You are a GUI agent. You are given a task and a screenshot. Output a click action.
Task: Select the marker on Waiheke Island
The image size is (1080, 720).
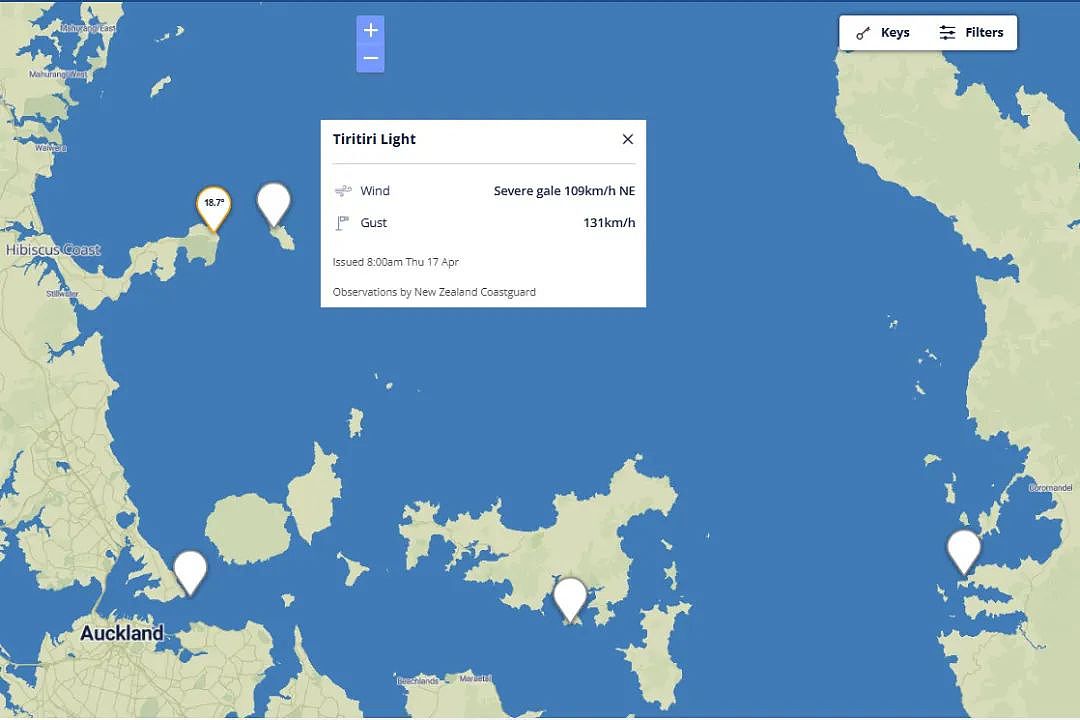[x=570, y=600]
